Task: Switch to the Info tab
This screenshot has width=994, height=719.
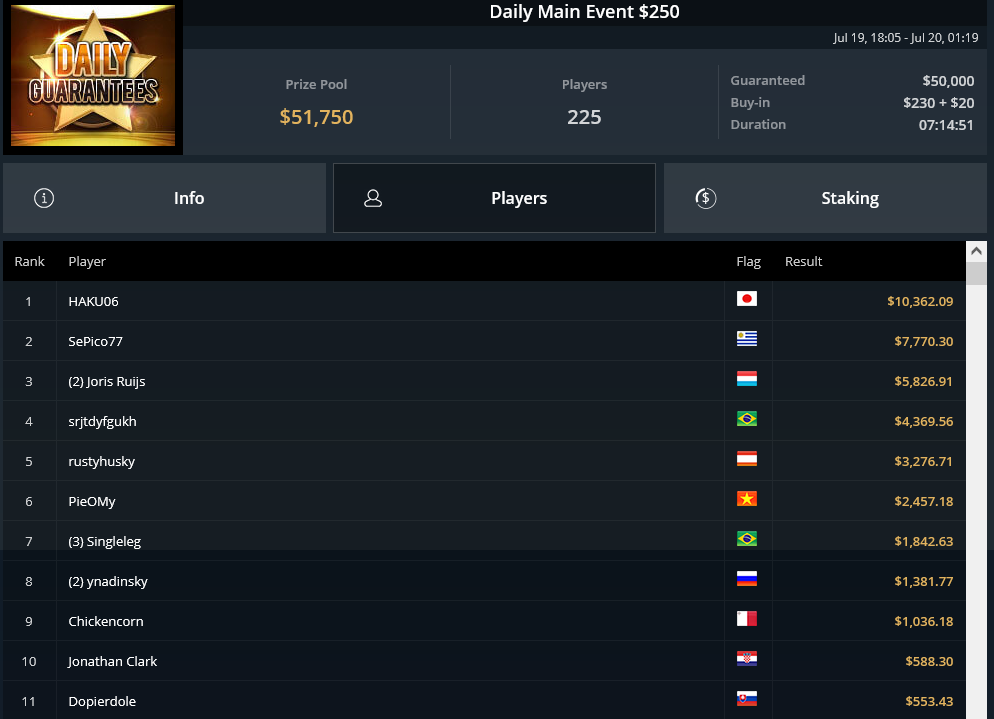Action: [x=164, y=198]
